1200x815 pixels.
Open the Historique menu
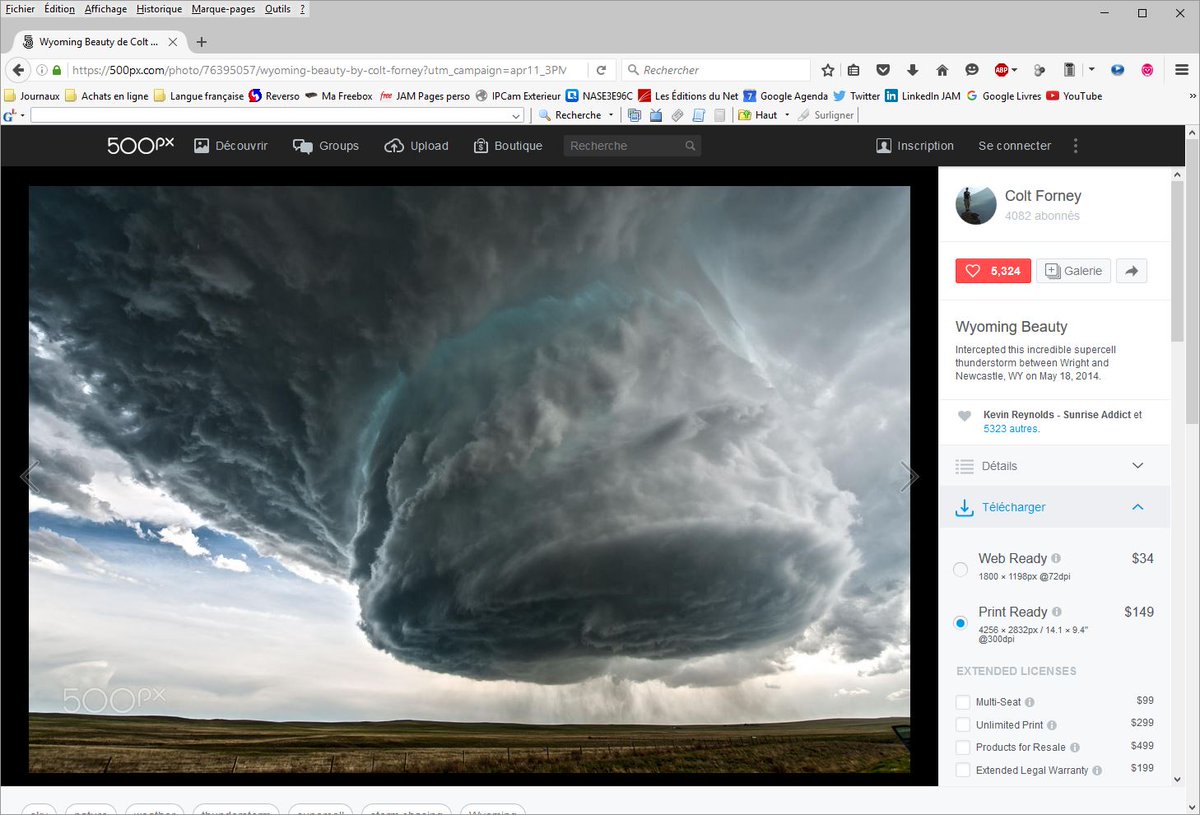pos(159,9)
